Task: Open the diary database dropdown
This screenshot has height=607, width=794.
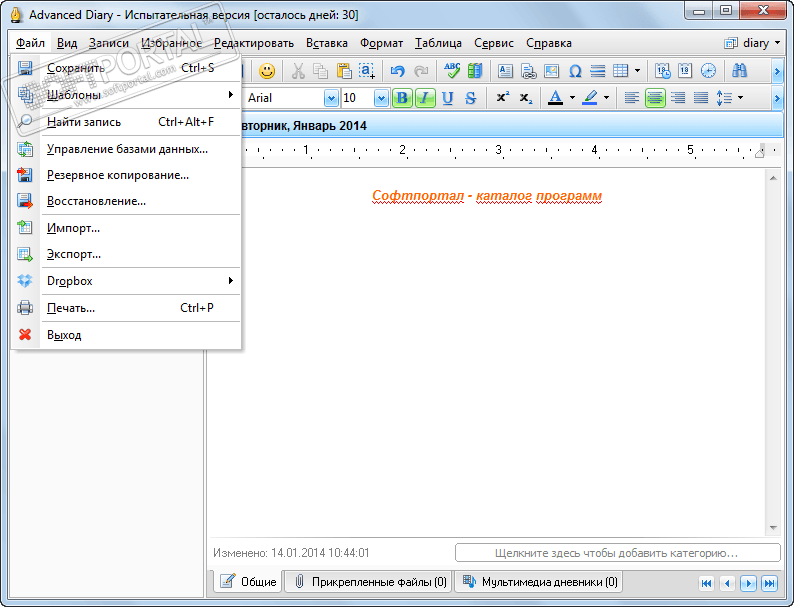Action: point(752,43)
